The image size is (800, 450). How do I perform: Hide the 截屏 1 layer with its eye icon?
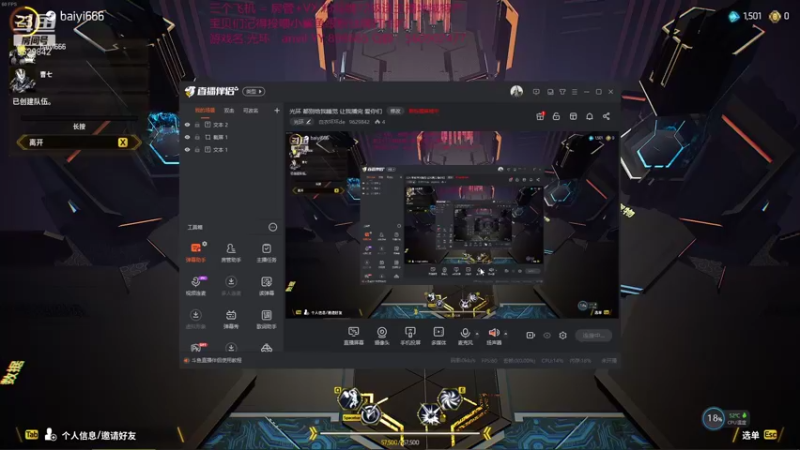point(187,137)
